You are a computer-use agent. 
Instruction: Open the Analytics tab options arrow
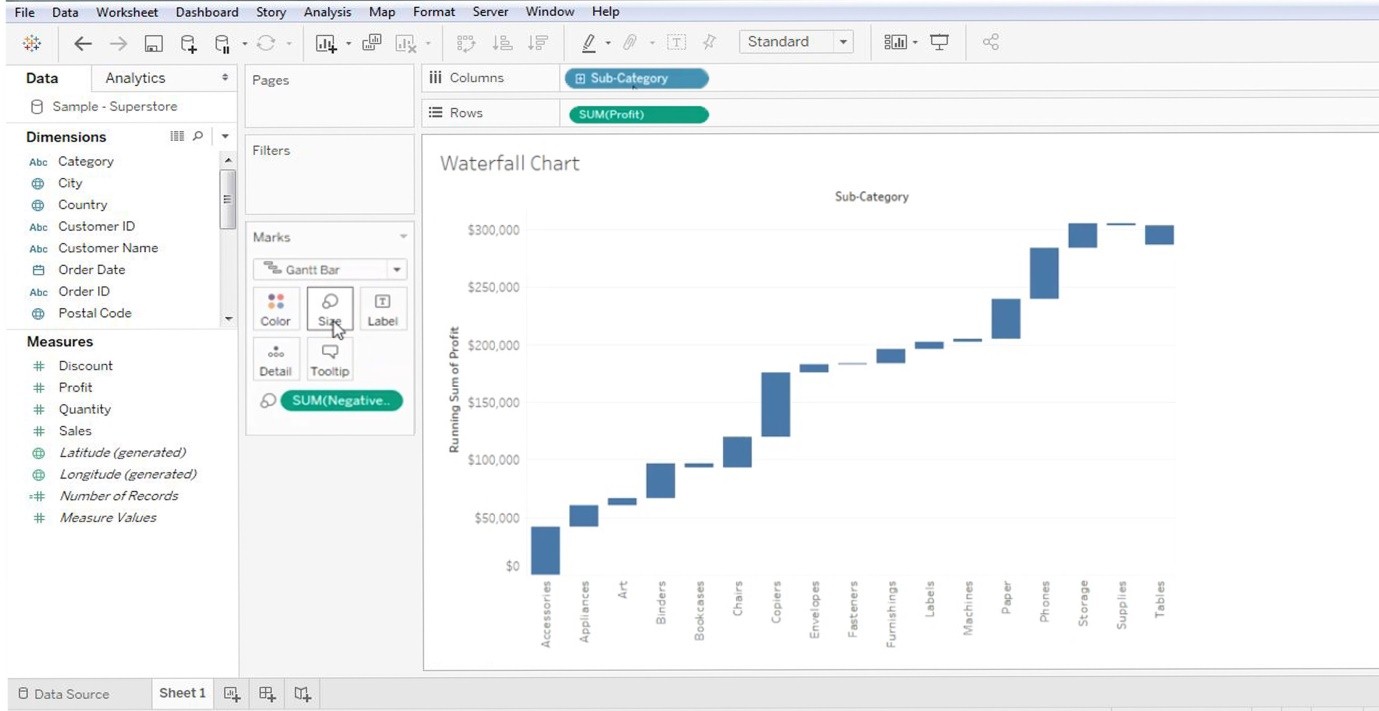click(225, 78)
